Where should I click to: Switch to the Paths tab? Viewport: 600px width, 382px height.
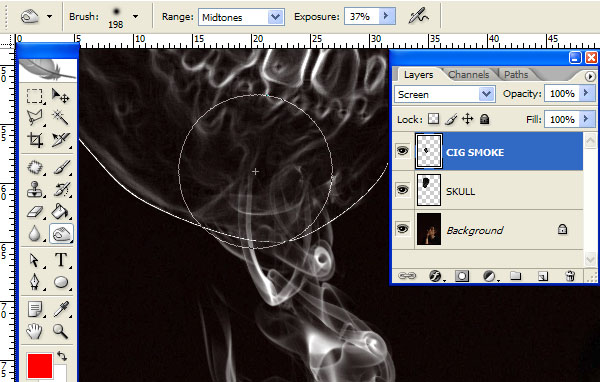pos(516,74)
